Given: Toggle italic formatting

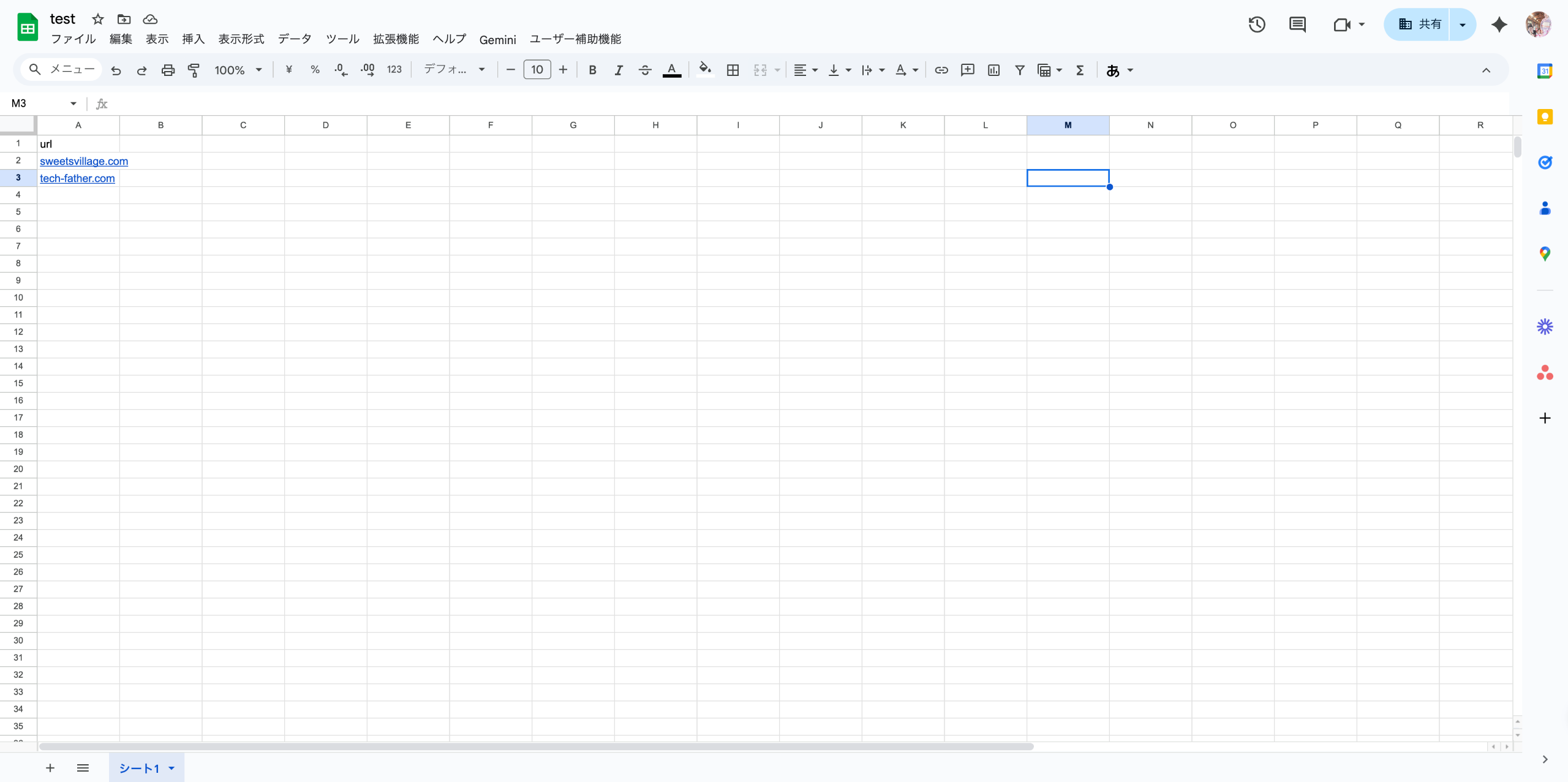Looking at the screenshot, I should tap(619, 70).
